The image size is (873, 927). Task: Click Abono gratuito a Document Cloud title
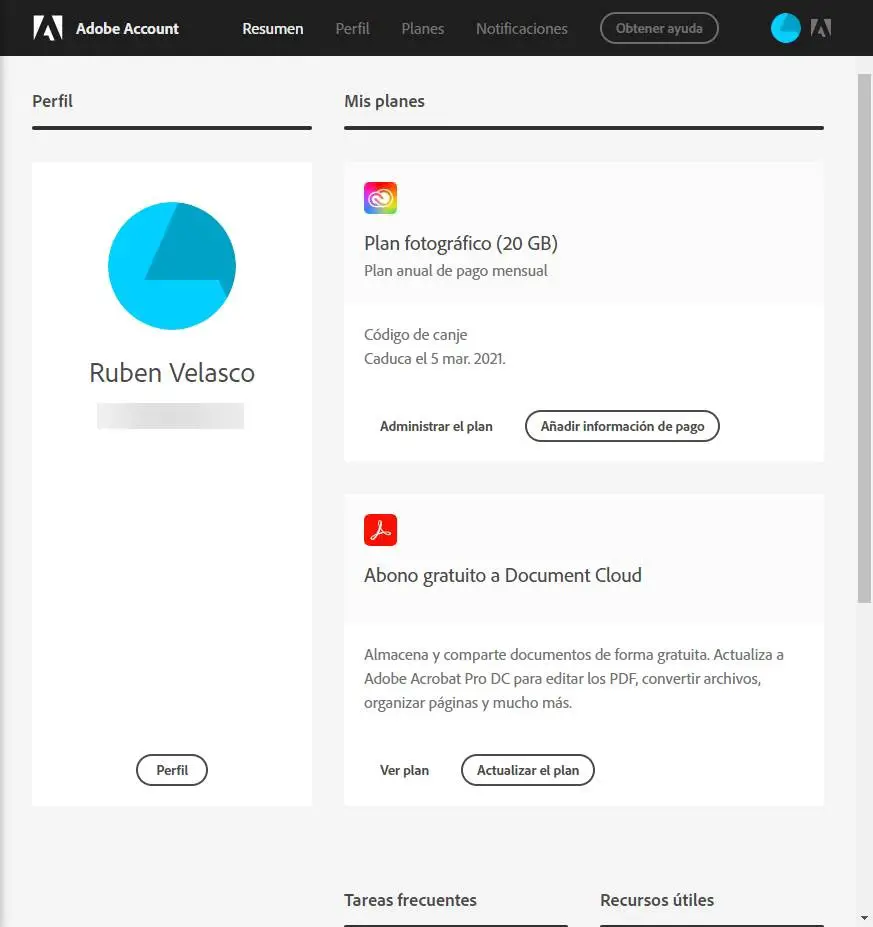(x=503, y=575)
